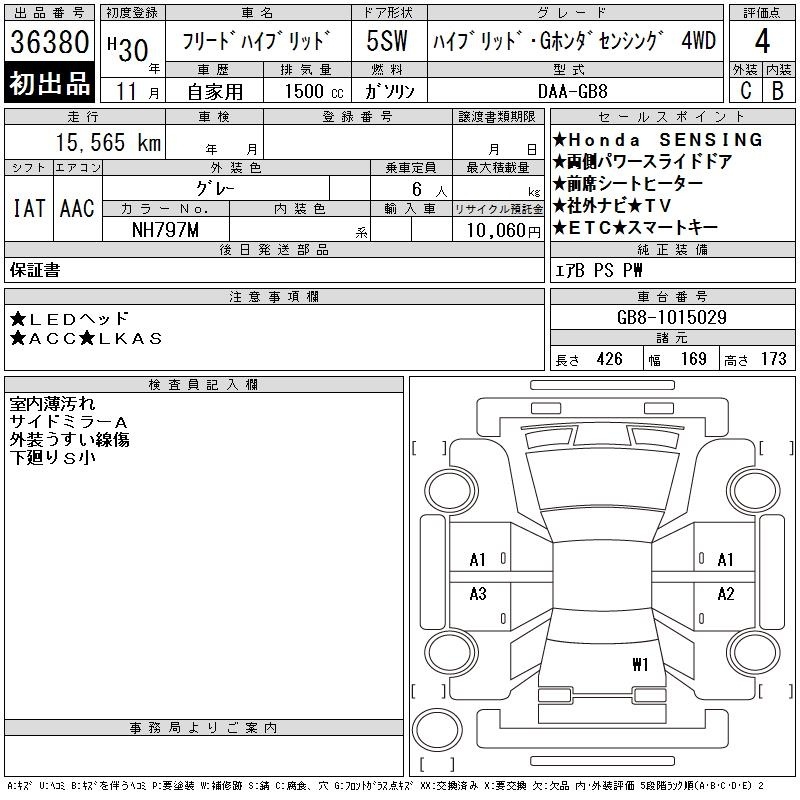Select the color code NH797M
This screenshot has width=800, height=800.
pos(166,230)
